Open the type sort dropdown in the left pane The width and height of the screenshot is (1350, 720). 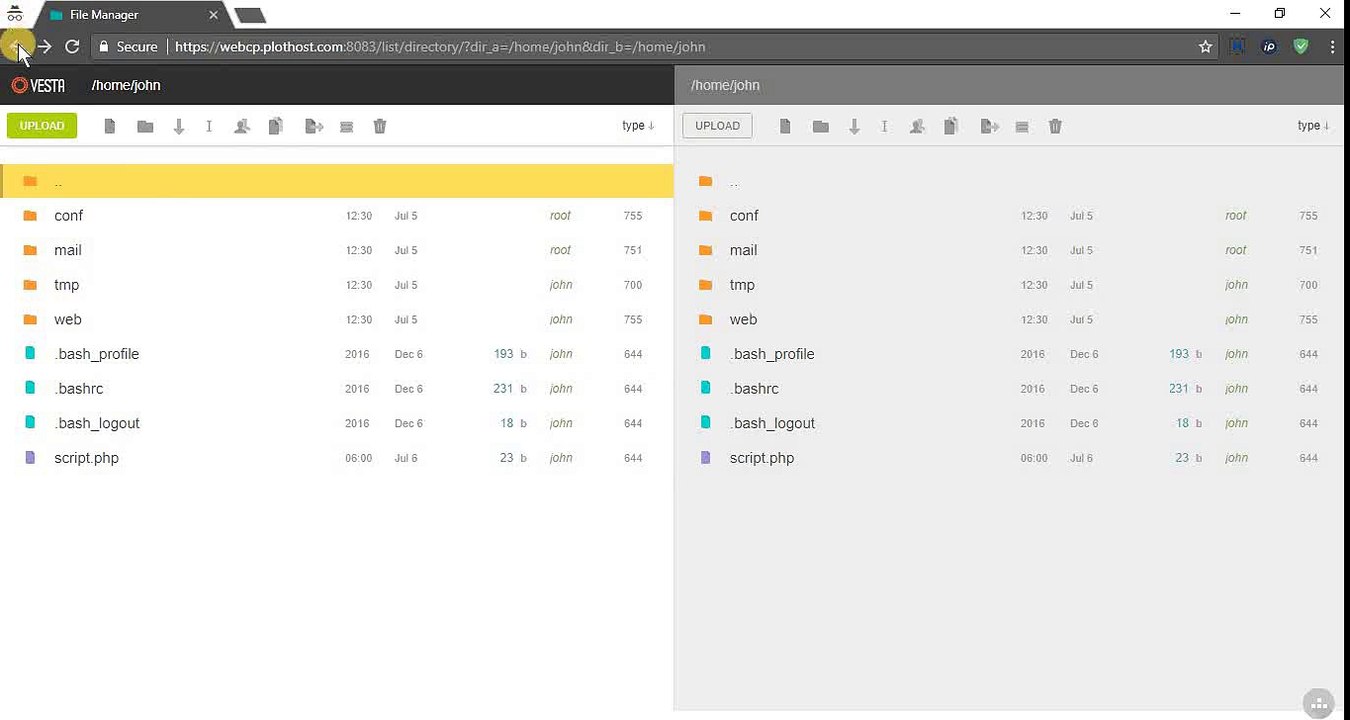(638, 126)
